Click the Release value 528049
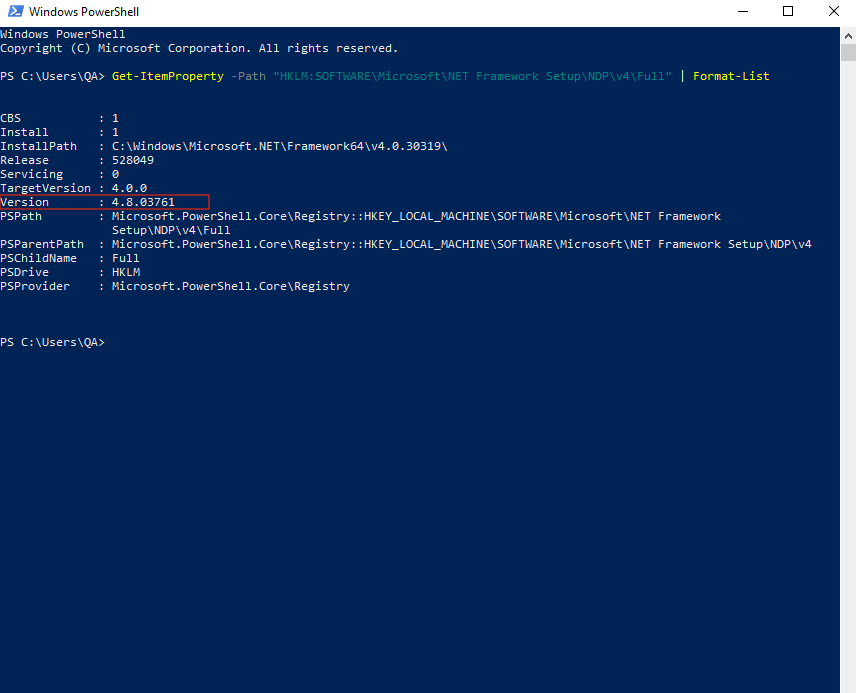This screenshot has width=856, height=693. (133, 161)
